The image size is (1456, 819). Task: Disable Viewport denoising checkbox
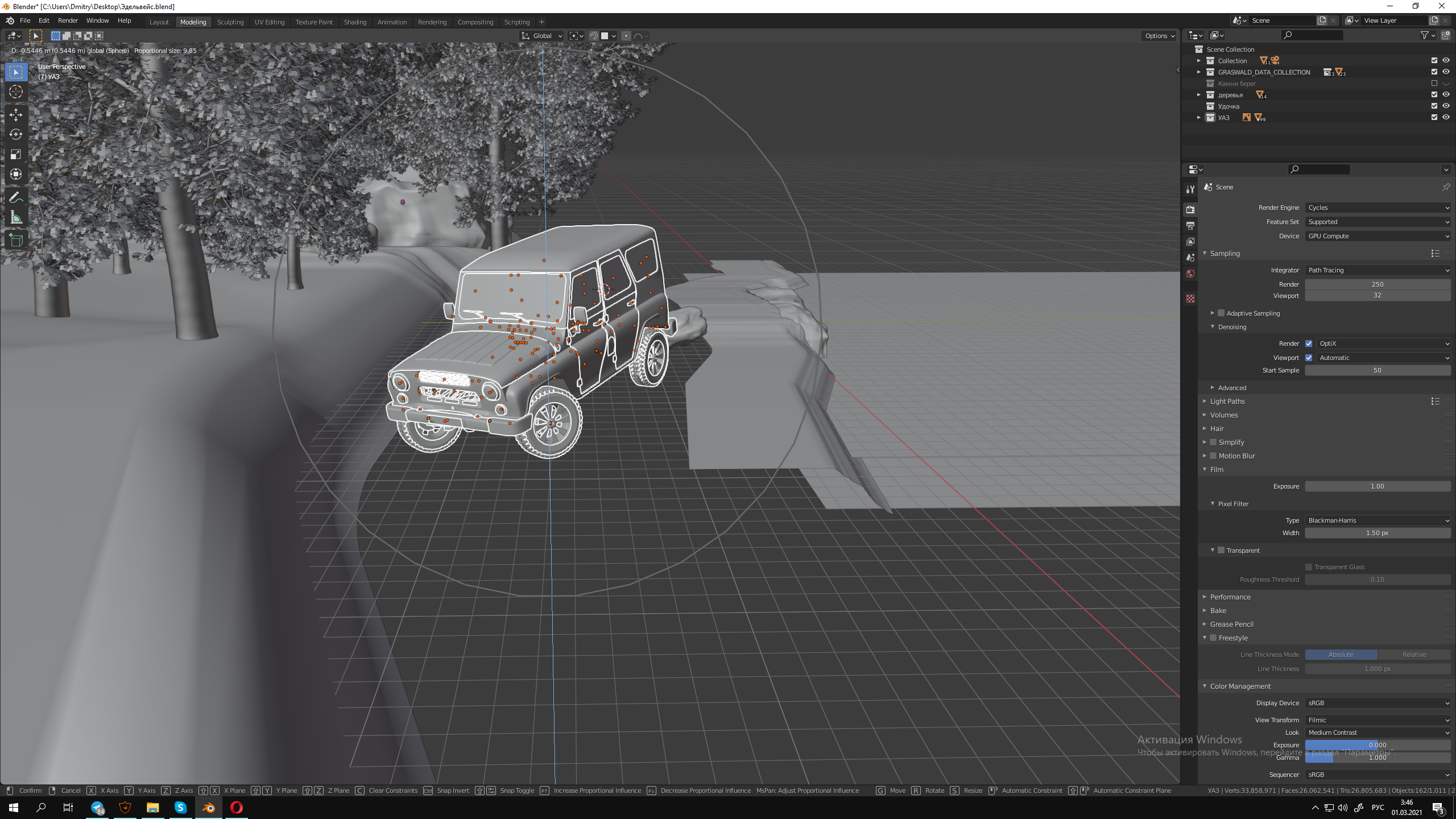click(1309, 358)
